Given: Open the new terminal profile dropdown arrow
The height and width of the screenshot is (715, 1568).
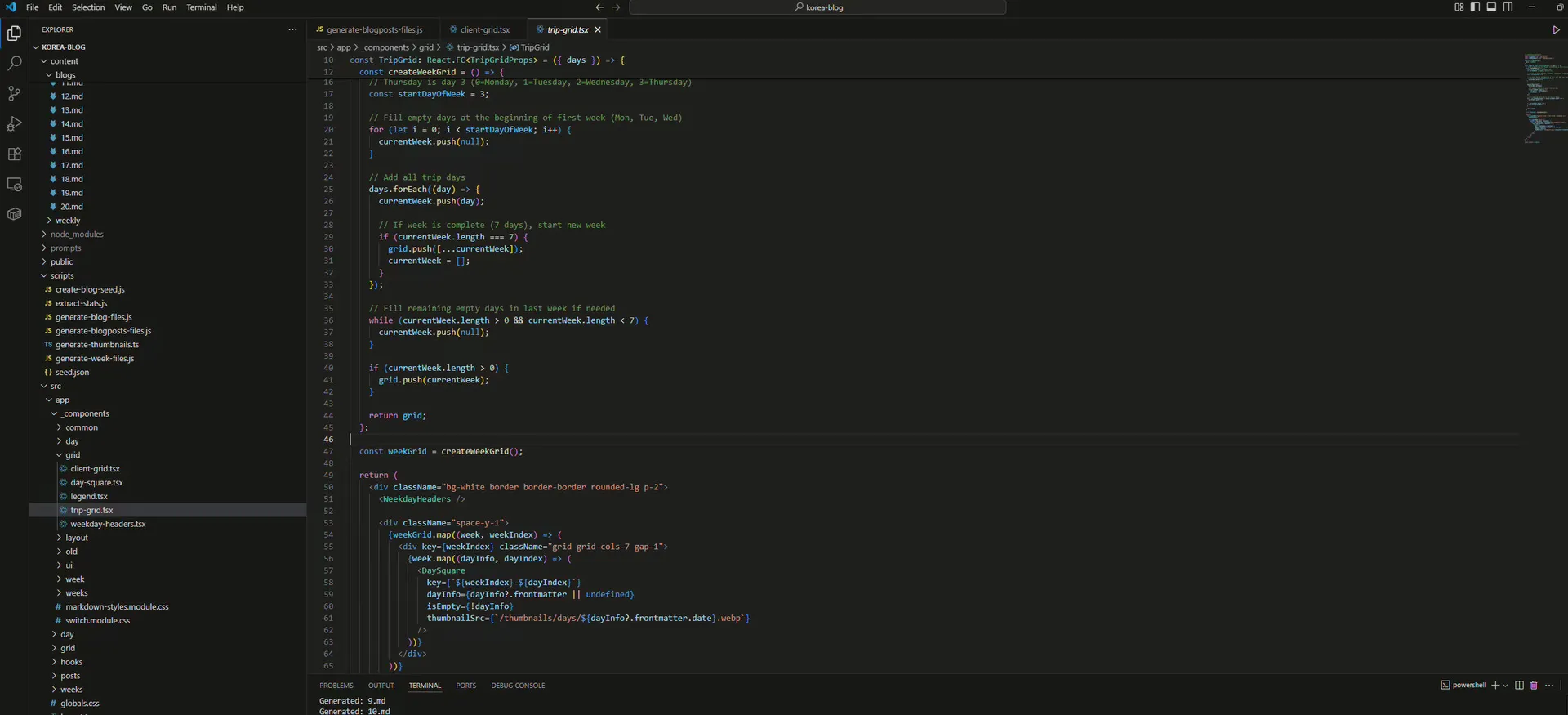Looking at the screenshot, I should 1505,686.
